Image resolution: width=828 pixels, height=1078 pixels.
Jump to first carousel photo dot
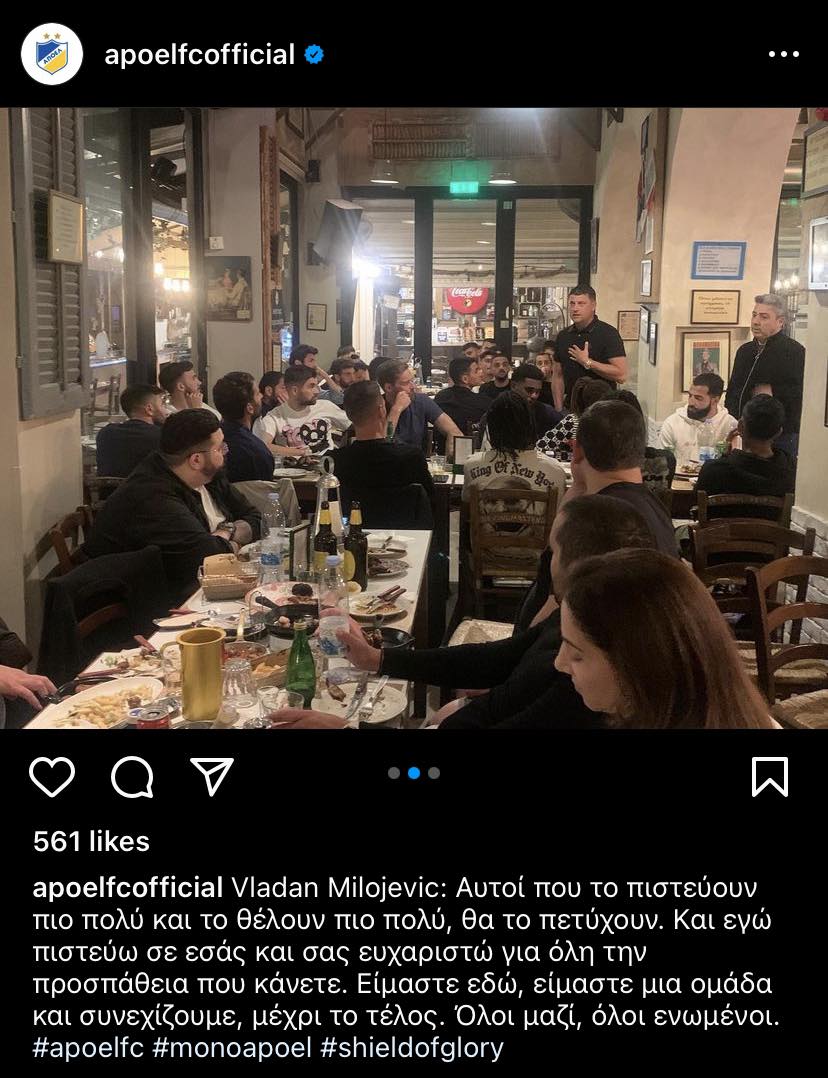tap(394, 773)
